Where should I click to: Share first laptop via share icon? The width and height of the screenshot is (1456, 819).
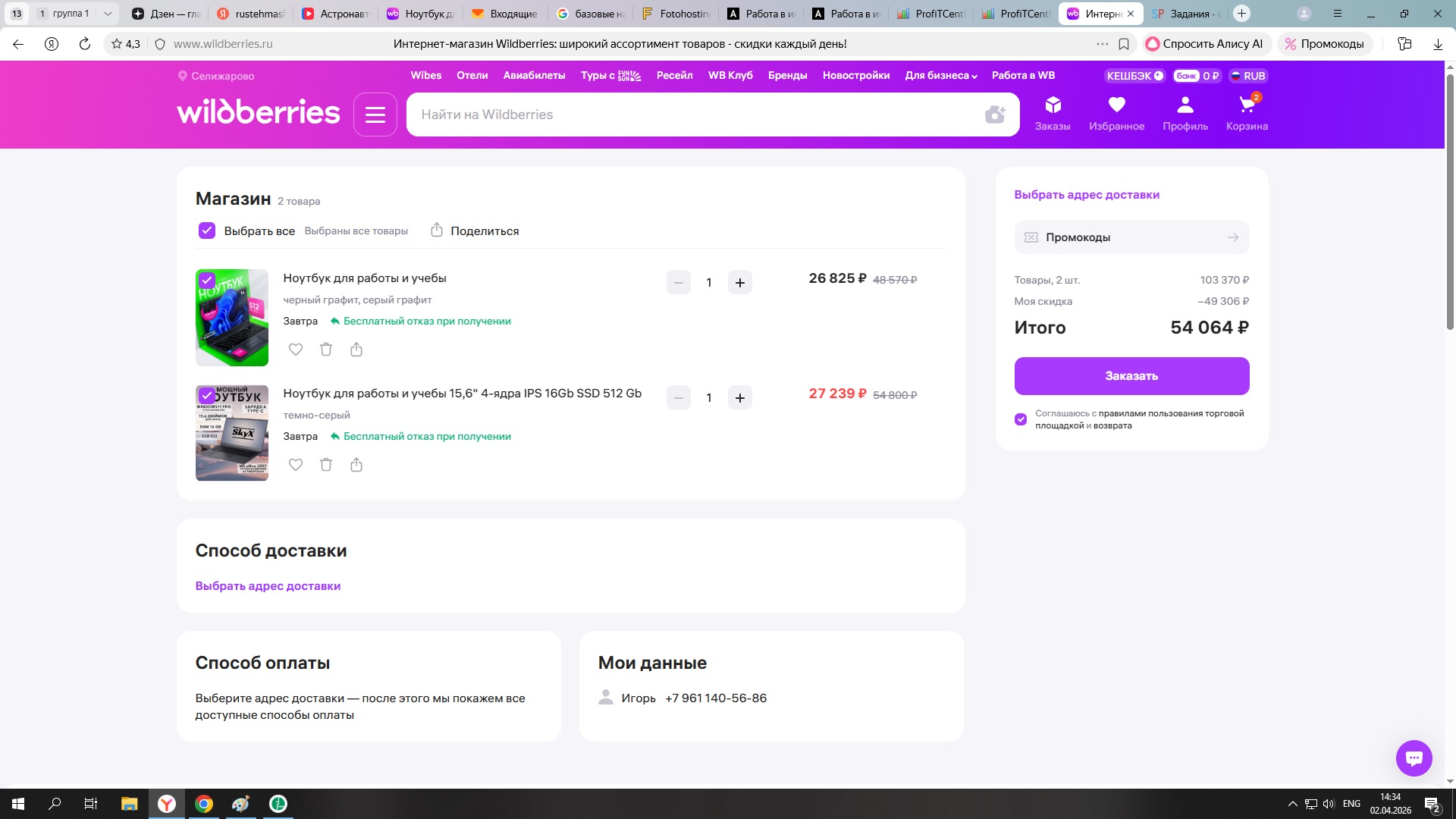click(x=356, y=350)
